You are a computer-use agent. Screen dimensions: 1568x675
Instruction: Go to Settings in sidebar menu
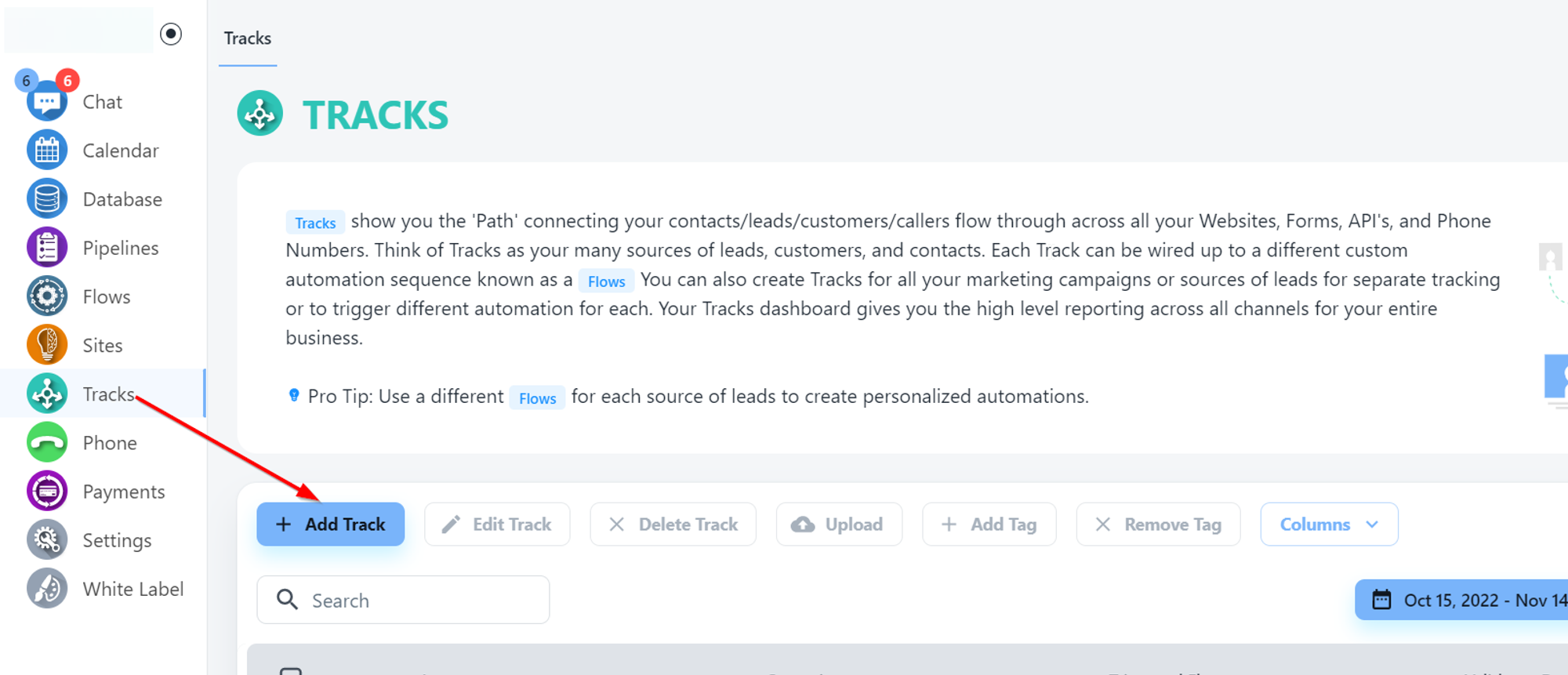117,540
